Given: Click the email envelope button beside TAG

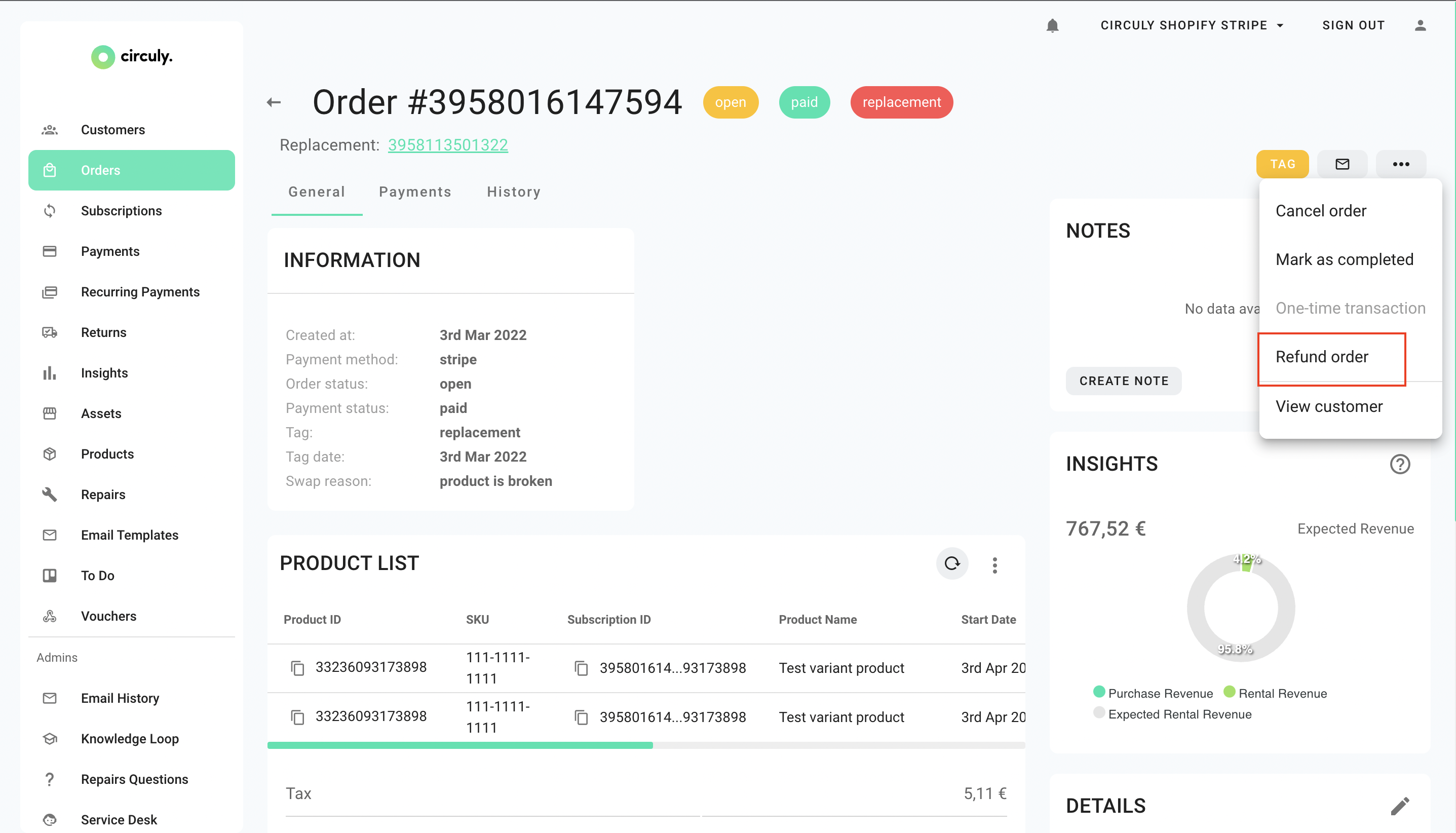Looking at the screenshot, I should pos(1342,164).
